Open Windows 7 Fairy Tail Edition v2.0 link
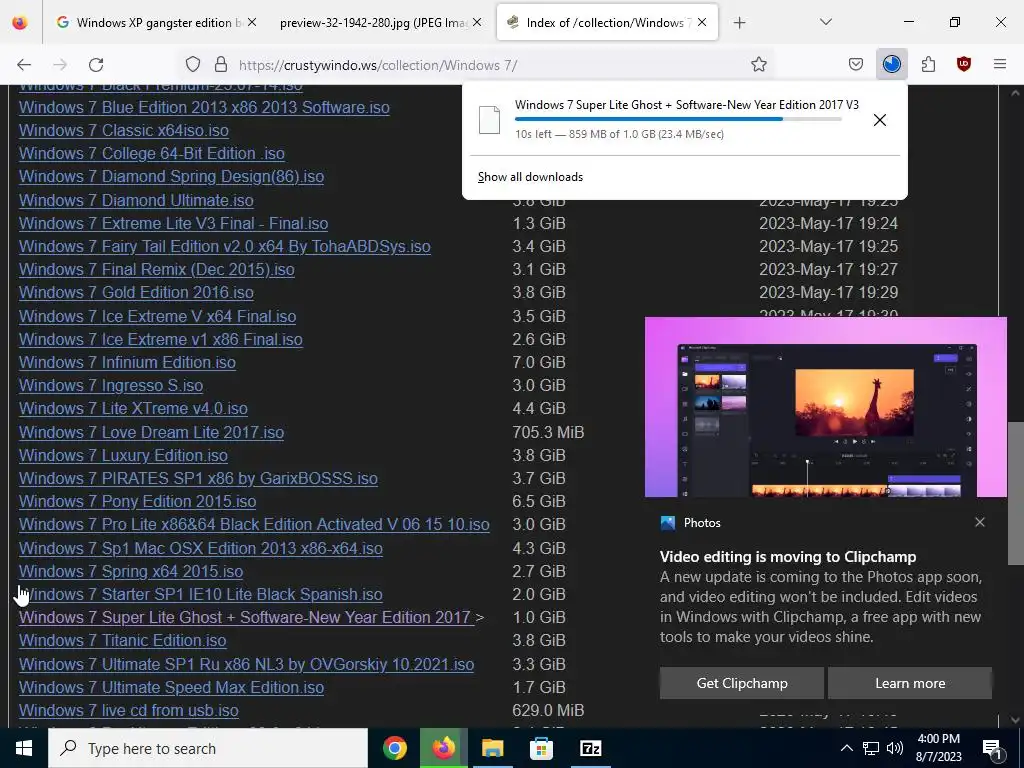Screen dimensions: 1024x768 [x=225, y=246]
